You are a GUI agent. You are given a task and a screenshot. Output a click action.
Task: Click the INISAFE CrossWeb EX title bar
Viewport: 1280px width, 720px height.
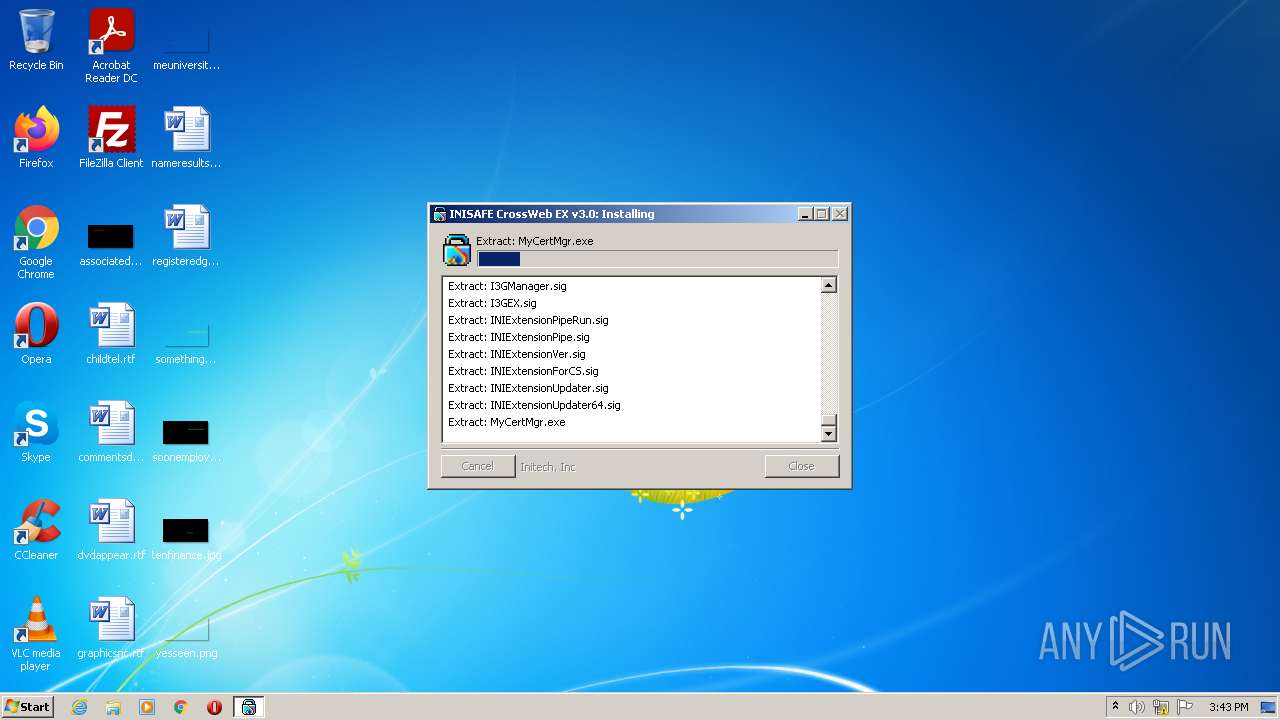[x=640, y=214]
